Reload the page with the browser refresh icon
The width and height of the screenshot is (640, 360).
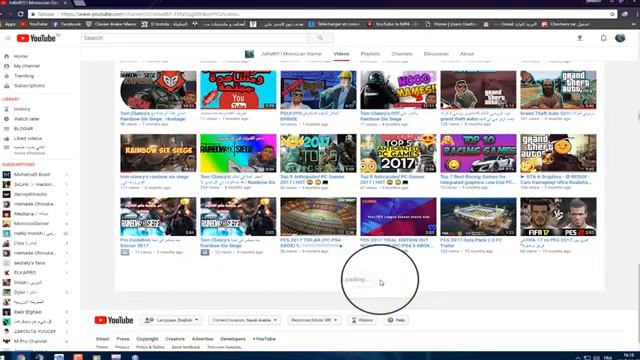pos(20,14)
